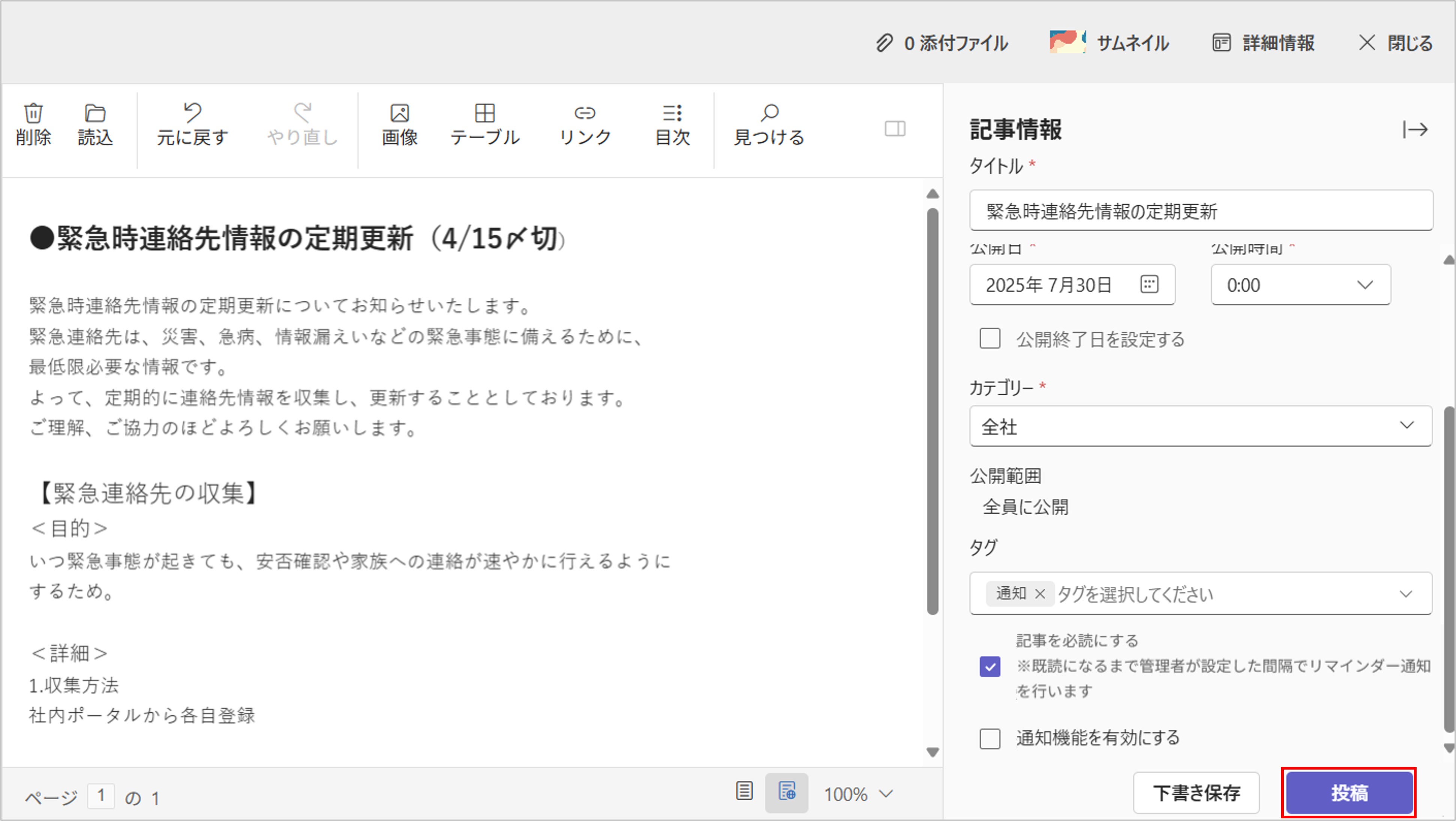The image size is (1456, 821).
Task: Open the カテゴリー 全社 dropdown
Action: pyautogui.click(x=1200, y=426)
